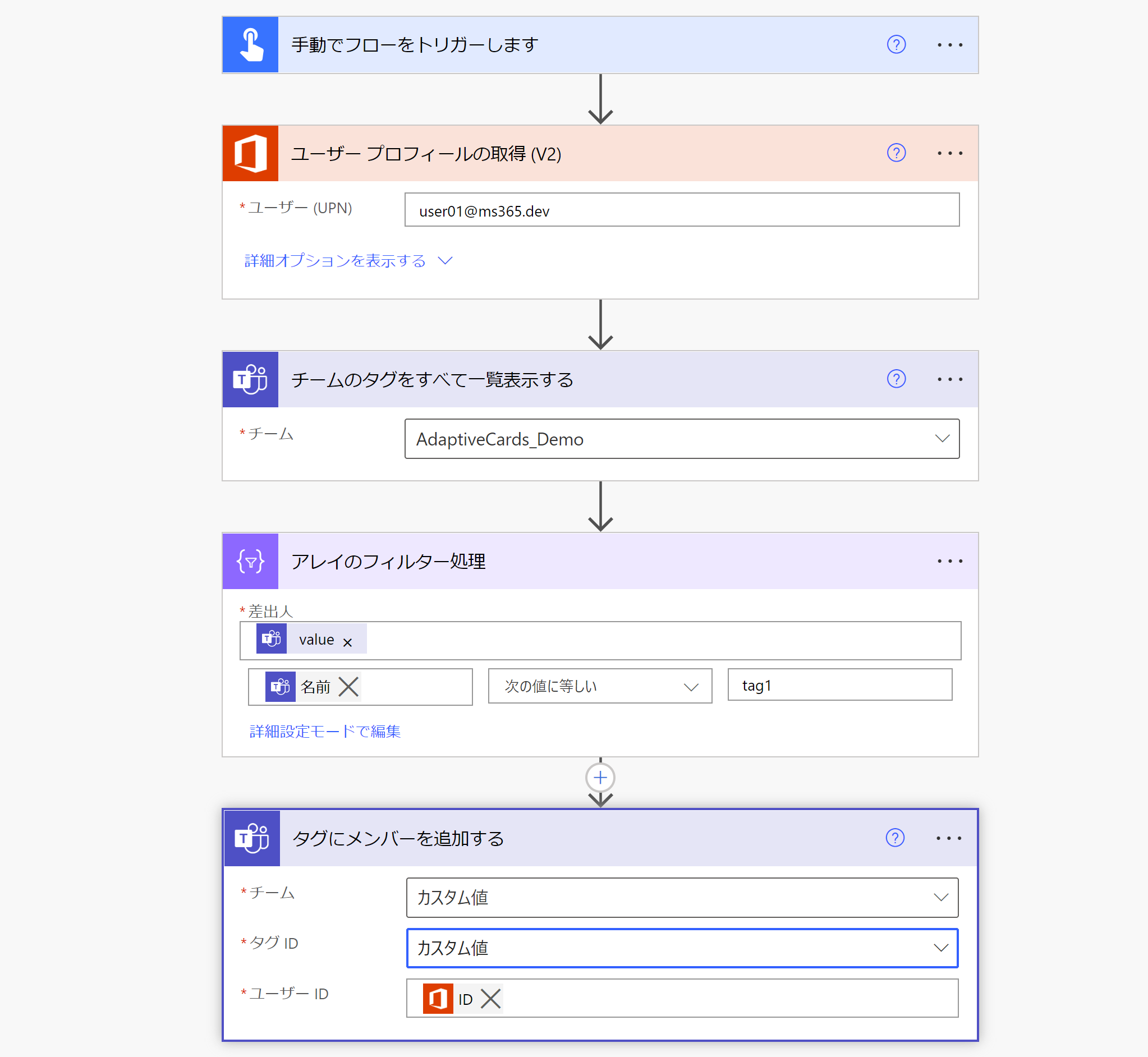The height and width of the screenshot is (1057, 1148).
Task: Remove ID token from ユーザー ID field
Action: click(x=490, y=999)
